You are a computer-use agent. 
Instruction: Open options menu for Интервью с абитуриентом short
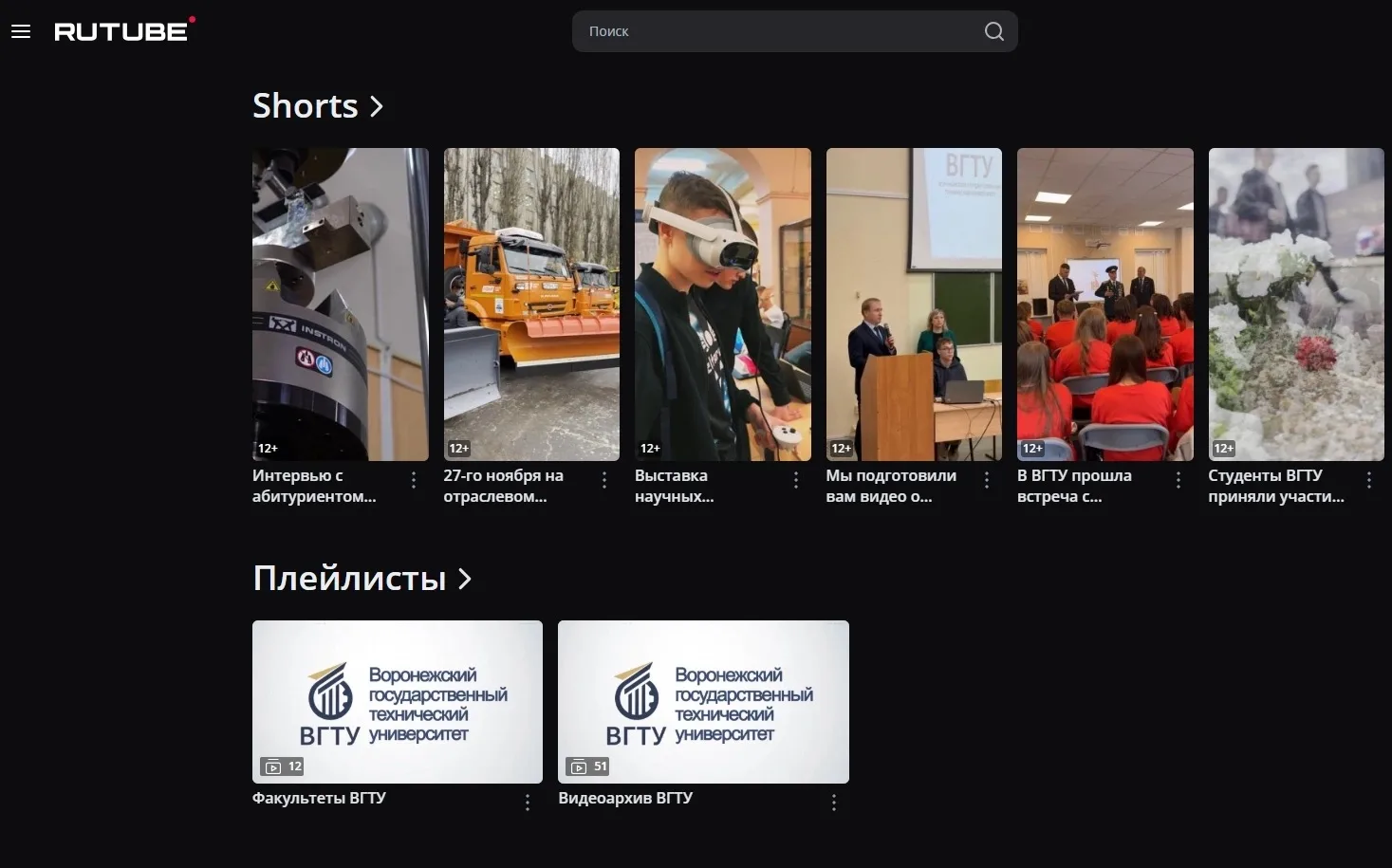click(414, 480)
